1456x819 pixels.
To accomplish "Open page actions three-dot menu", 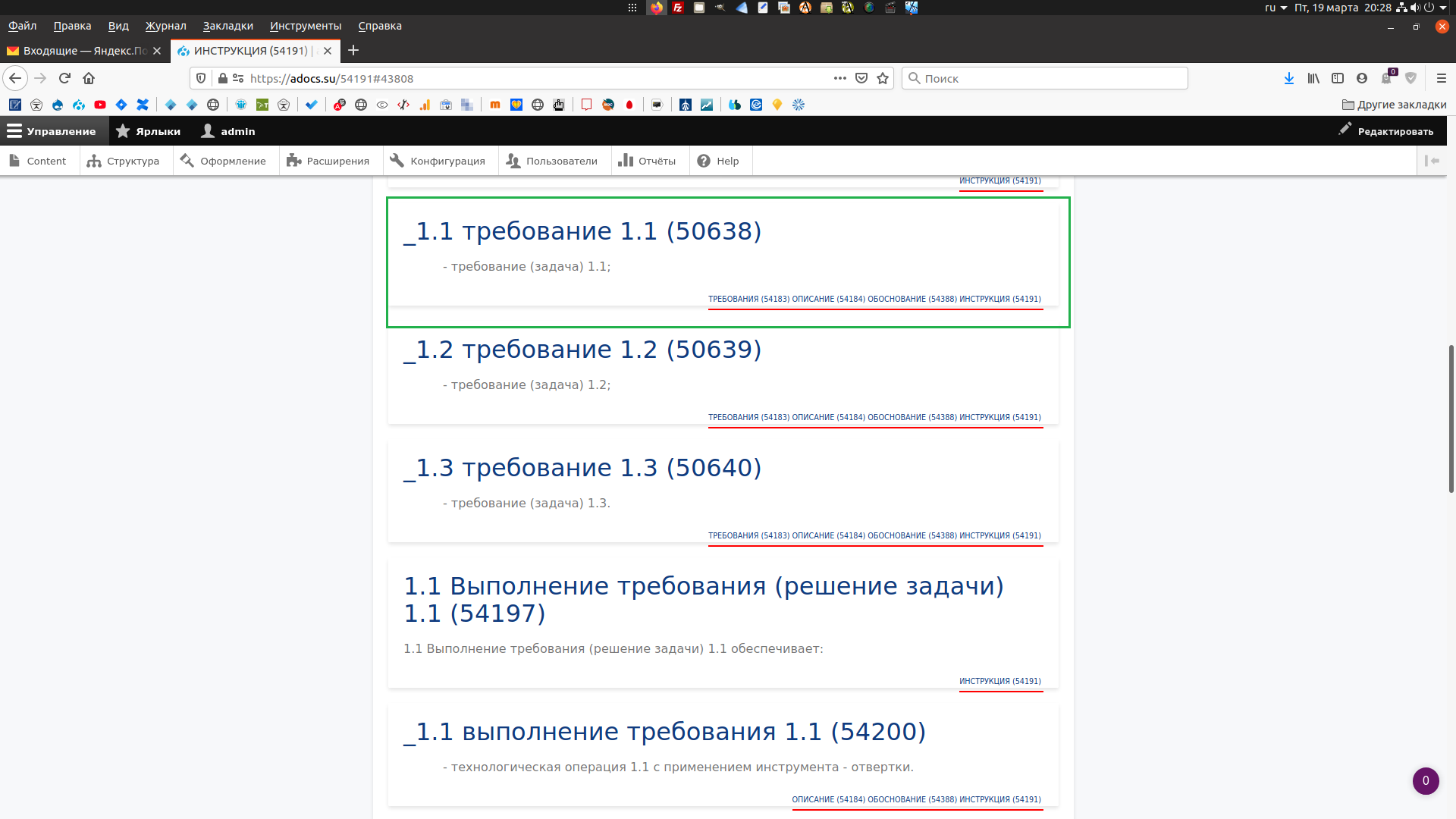I will 839,78.
